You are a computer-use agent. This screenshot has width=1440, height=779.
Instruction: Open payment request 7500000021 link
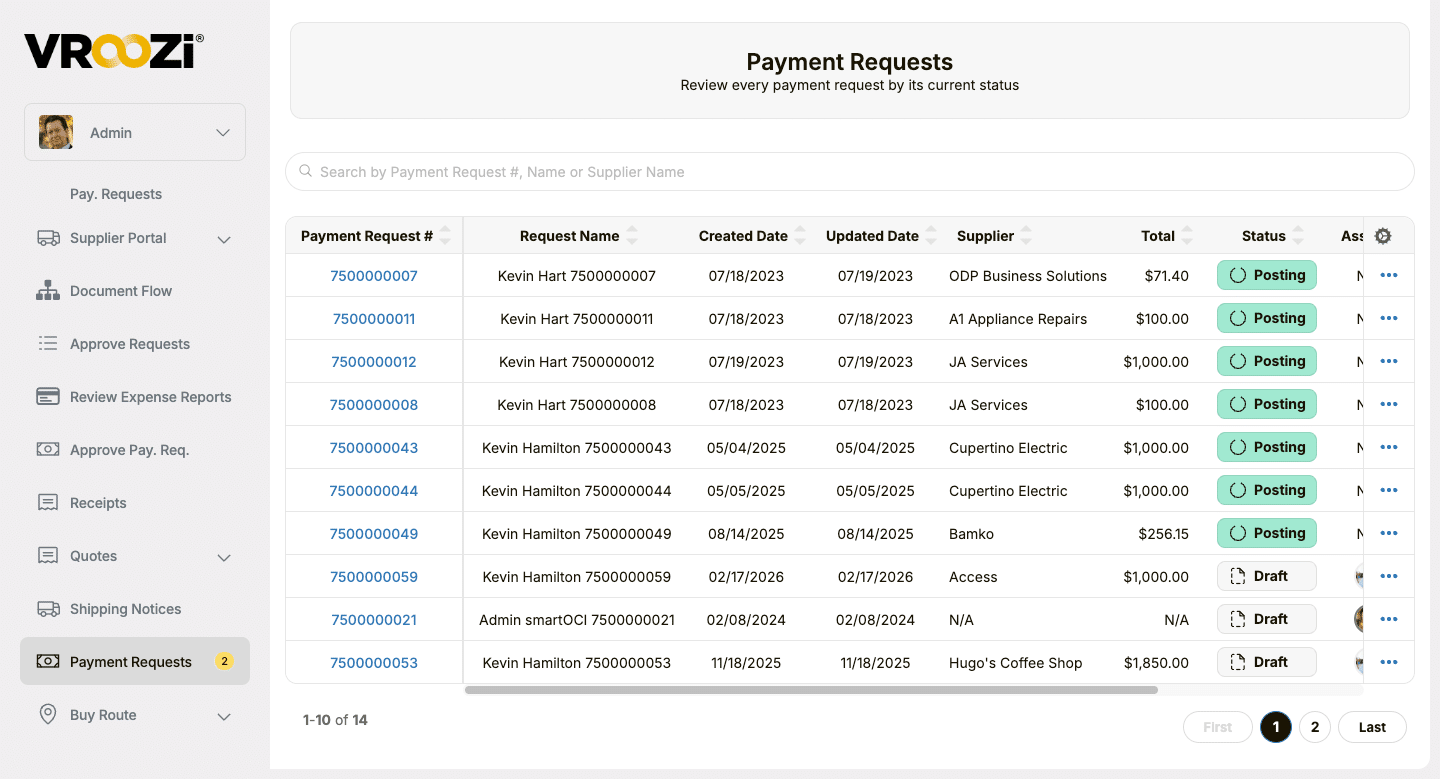[374, 620]
